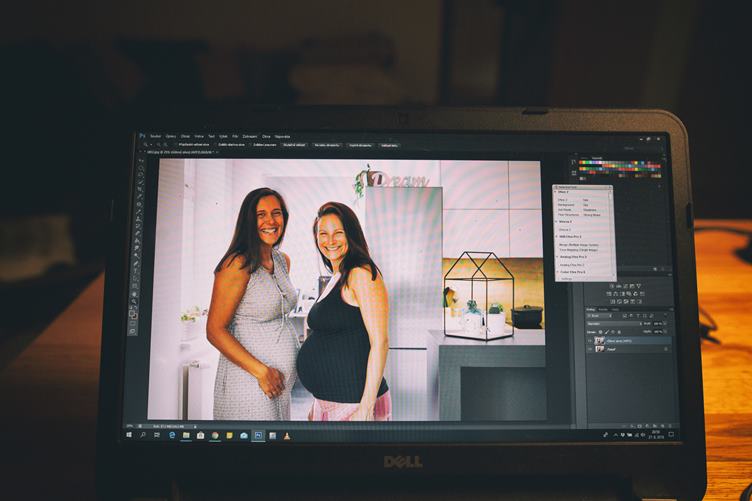Click the Pozadí layer thumbnail

[x=599, y=350]
